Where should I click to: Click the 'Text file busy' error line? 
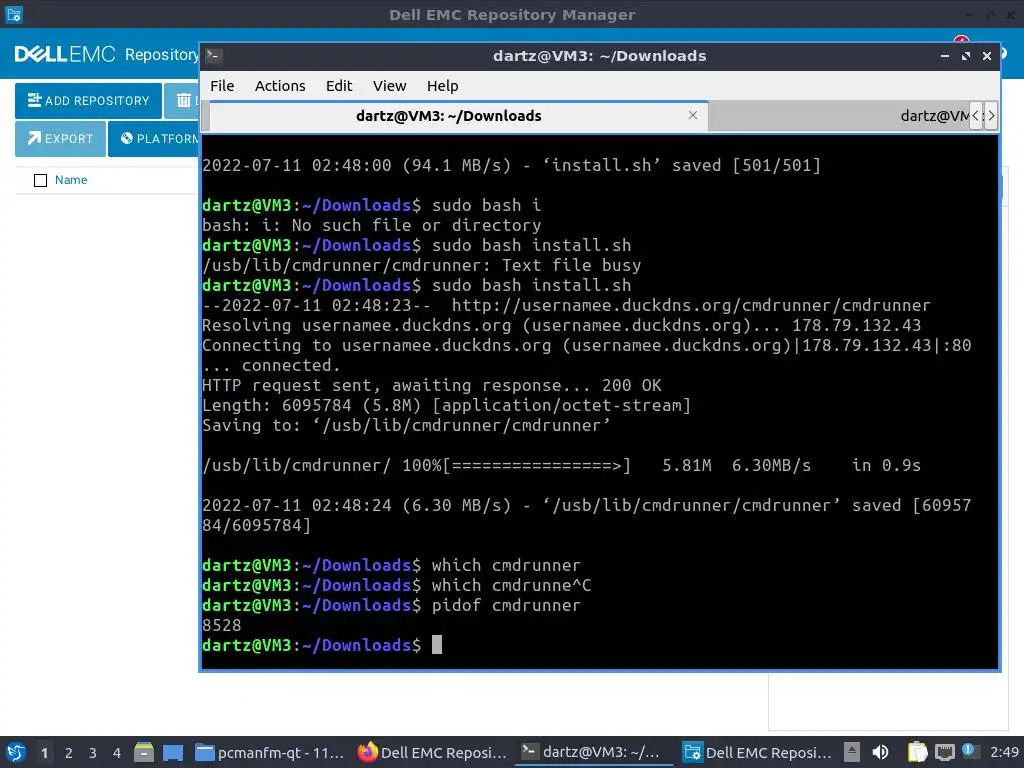point(422,265)
